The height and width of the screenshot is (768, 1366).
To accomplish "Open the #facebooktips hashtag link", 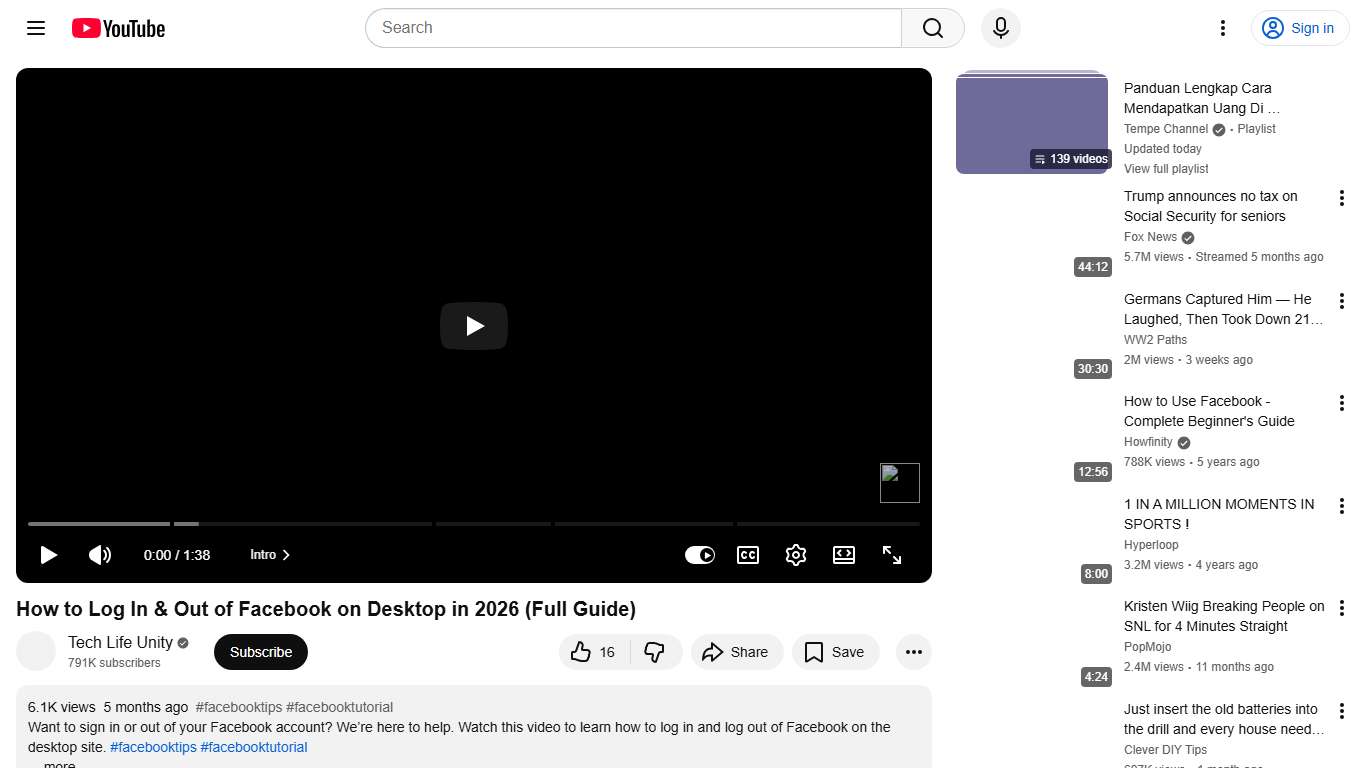I will 153,747.
